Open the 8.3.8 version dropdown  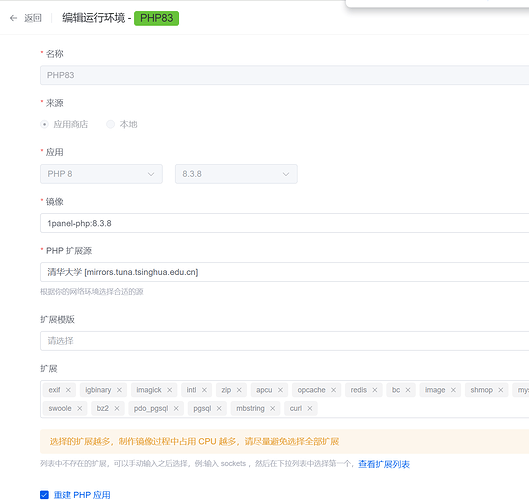pos(236,174)
